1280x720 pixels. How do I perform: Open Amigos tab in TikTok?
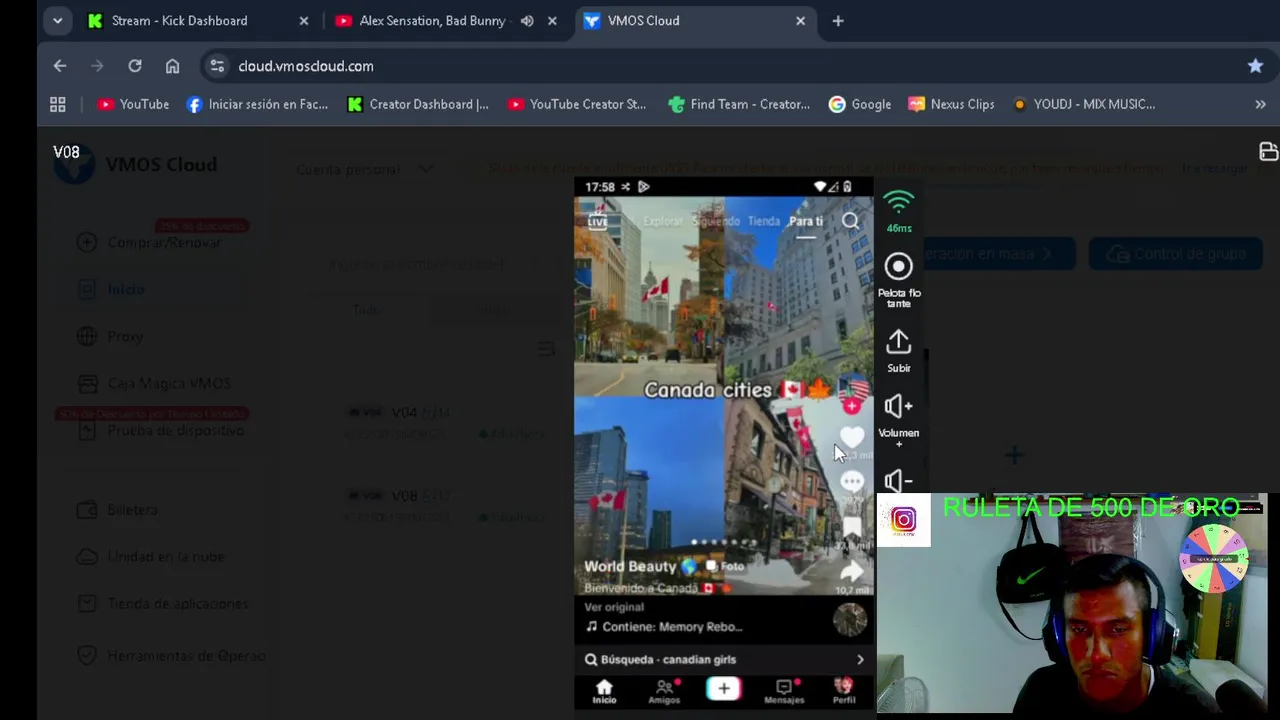point(664,691)
